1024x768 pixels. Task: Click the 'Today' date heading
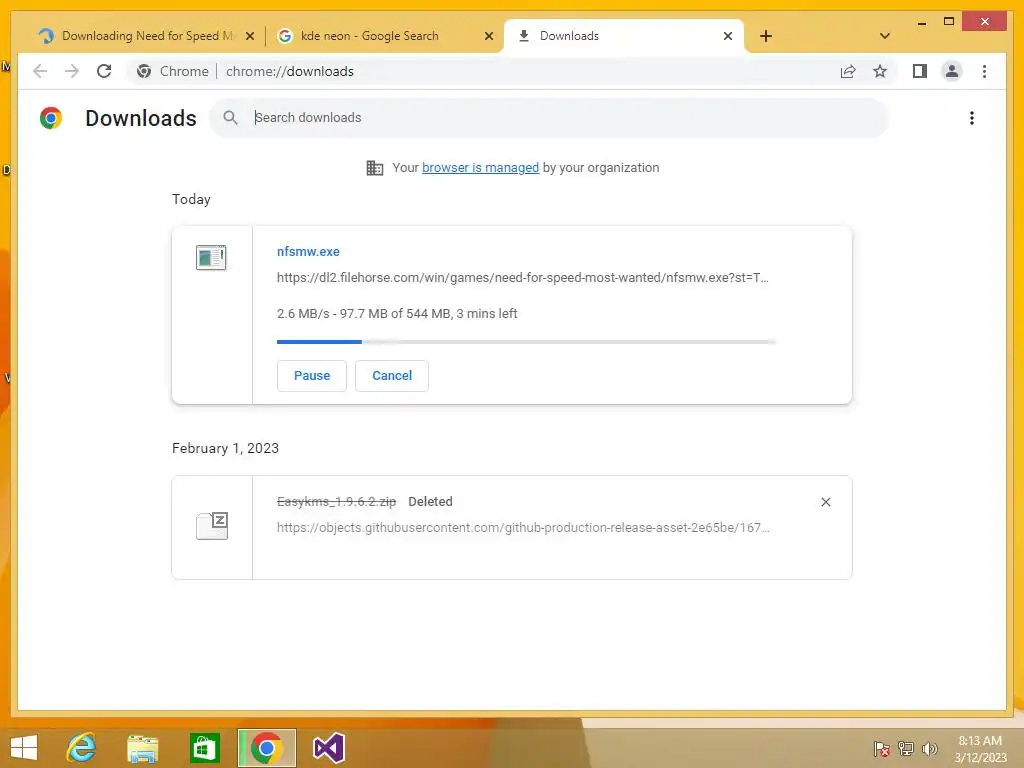[191, 199]
